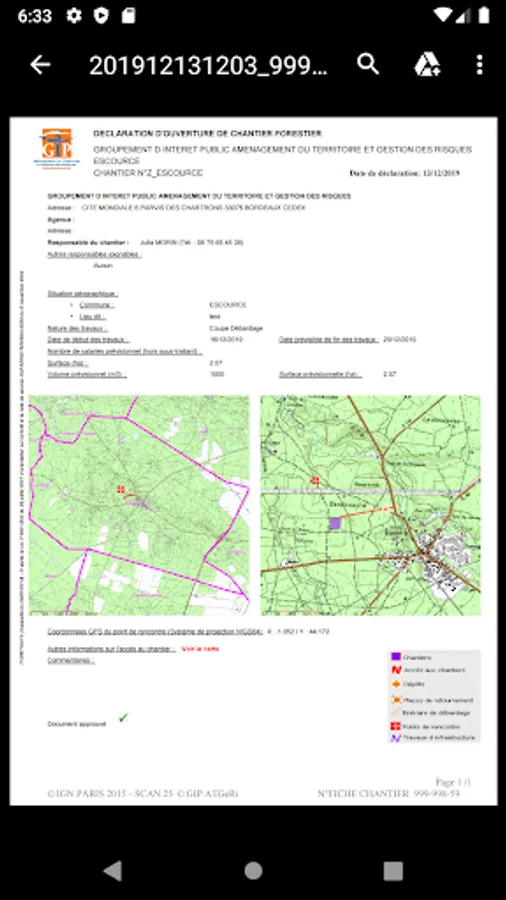506x900 pixels.
Task: Tap the red meeting point marker on left map
Action: (x=120, y=489)
